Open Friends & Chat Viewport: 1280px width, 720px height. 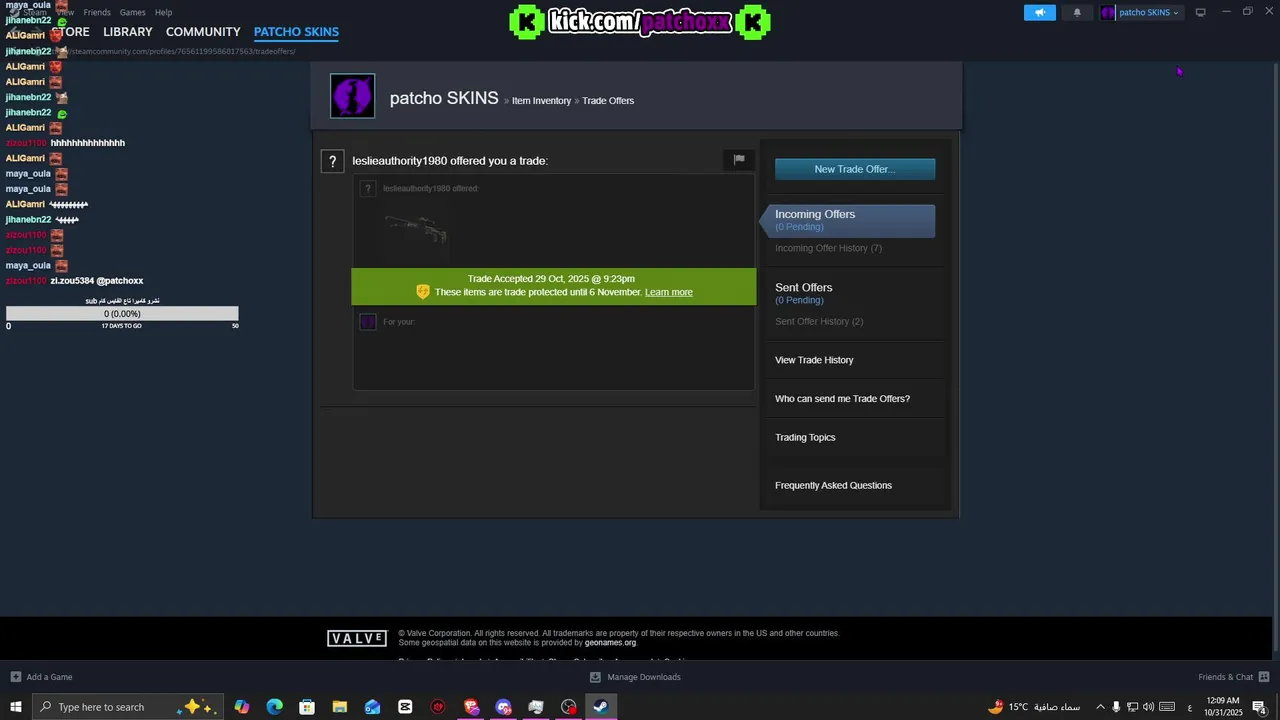(1234, 677)
